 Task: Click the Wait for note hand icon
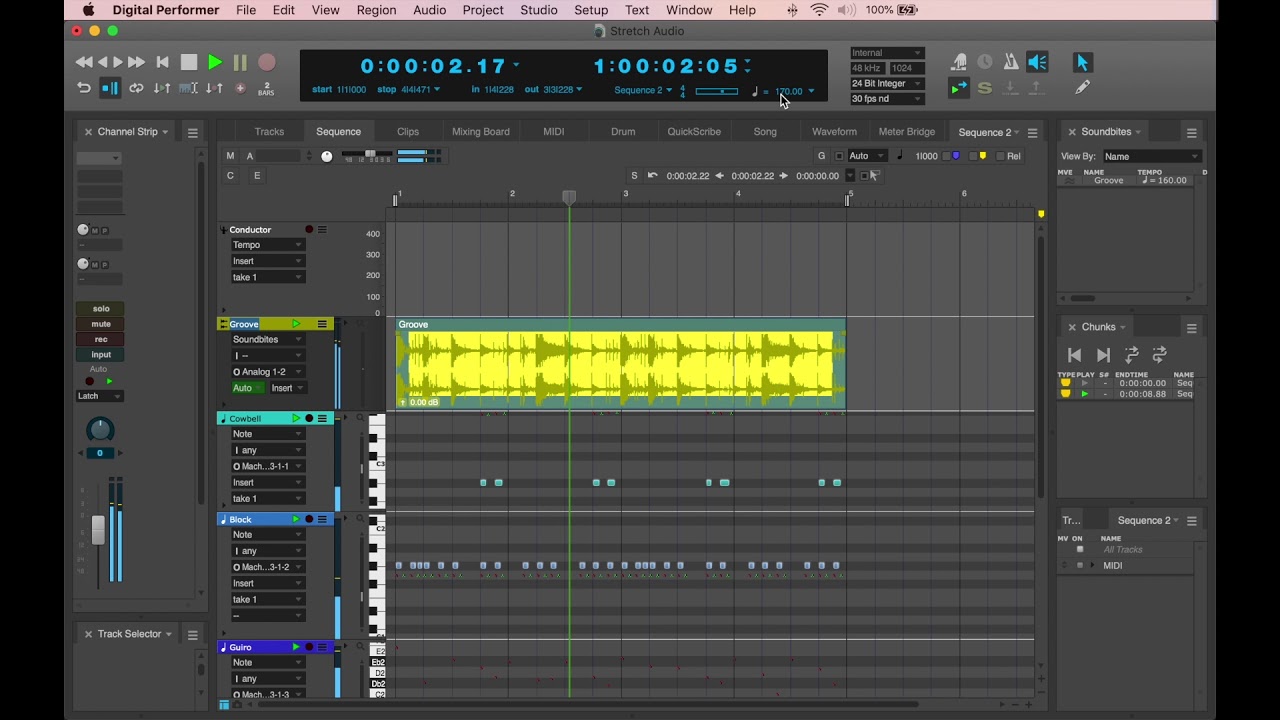coord(959,62)
